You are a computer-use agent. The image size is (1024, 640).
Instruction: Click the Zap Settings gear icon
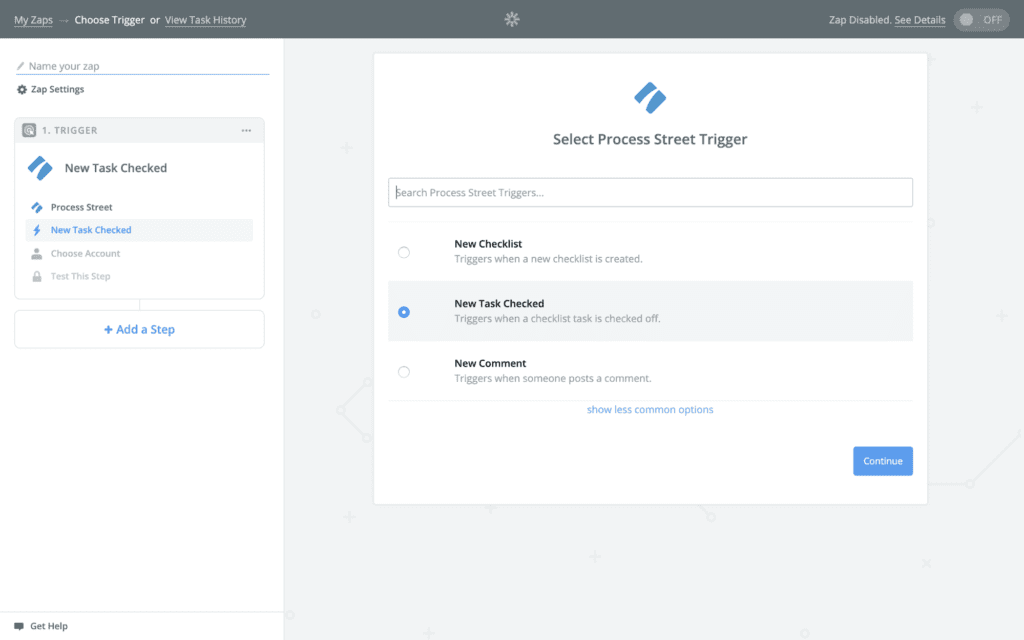pos(22,89)
